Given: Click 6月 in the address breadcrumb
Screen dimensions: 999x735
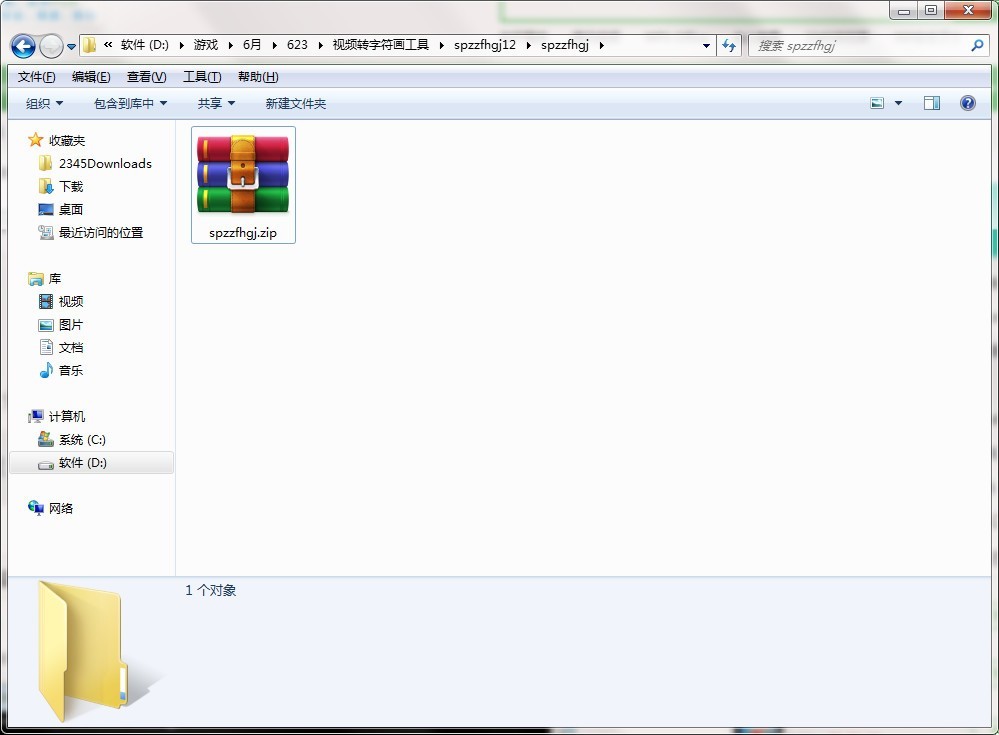Looking at the screenshot, I should tap(252, 45).
